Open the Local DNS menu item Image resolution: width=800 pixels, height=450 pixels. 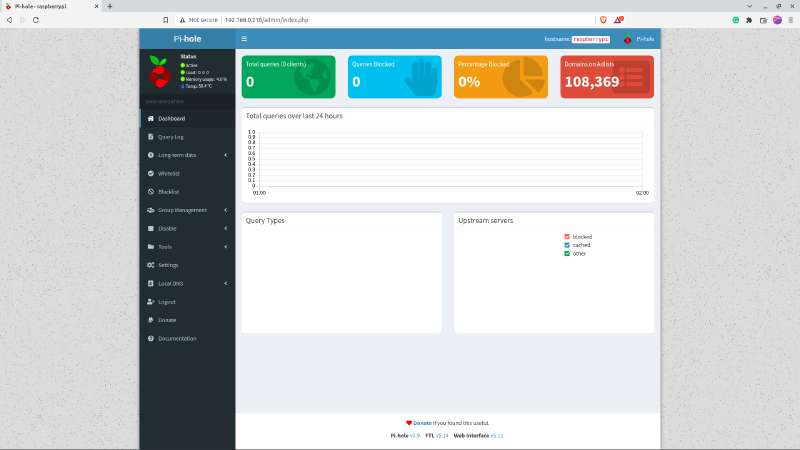170,283
